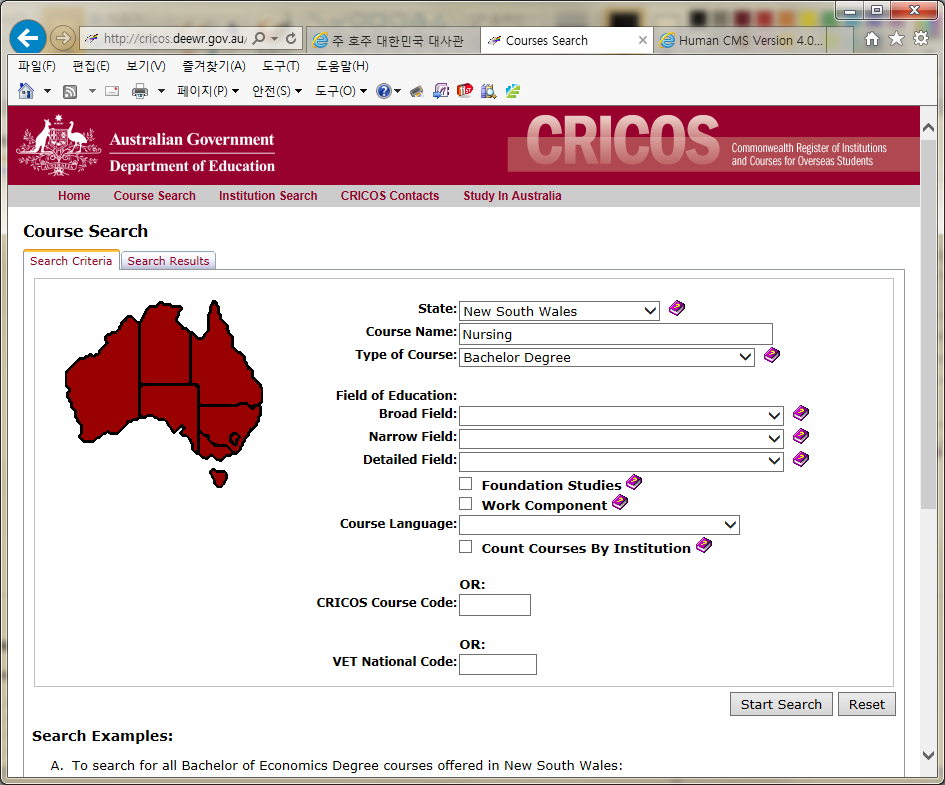Click the printer icon in toolbar
Screen dimensions: 945x785
(140, 91)
